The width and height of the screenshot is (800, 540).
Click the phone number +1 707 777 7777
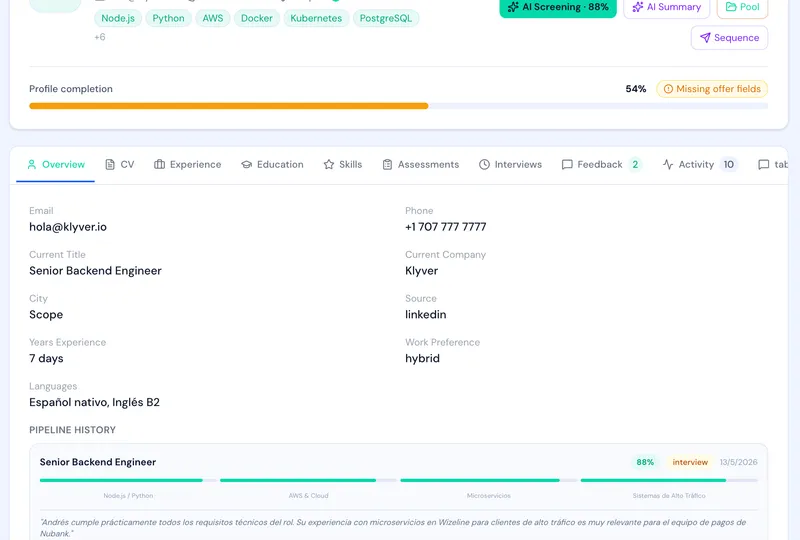pyautogui.click(x=445, y=227)
